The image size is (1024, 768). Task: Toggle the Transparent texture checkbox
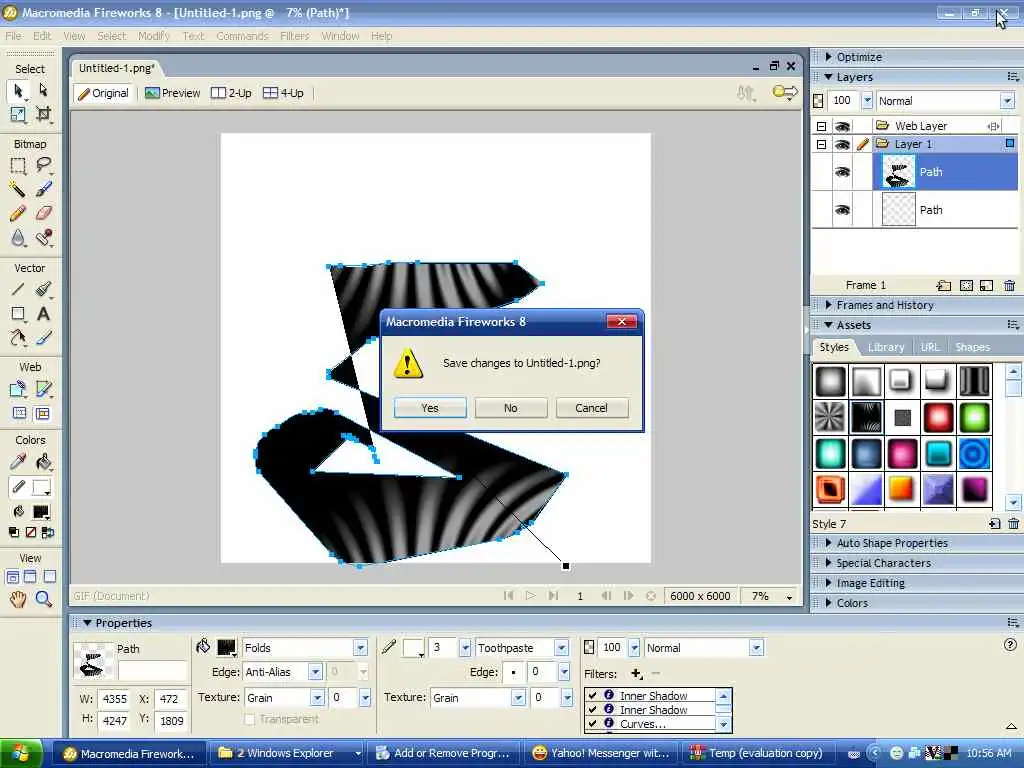249,719
